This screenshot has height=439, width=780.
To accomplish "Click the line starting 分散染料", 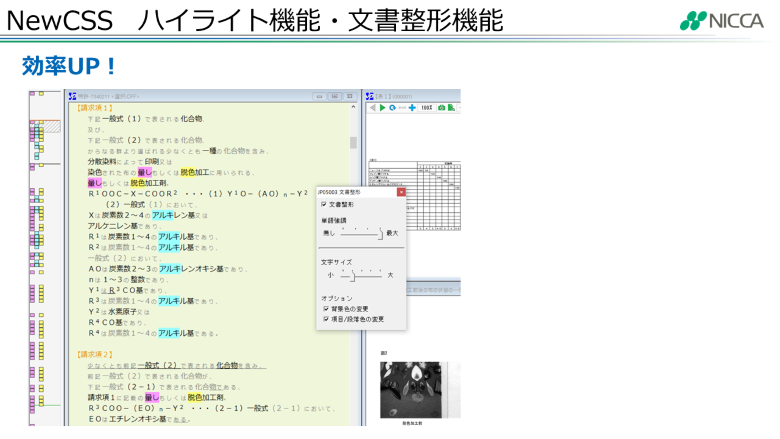I will (130, 162).
